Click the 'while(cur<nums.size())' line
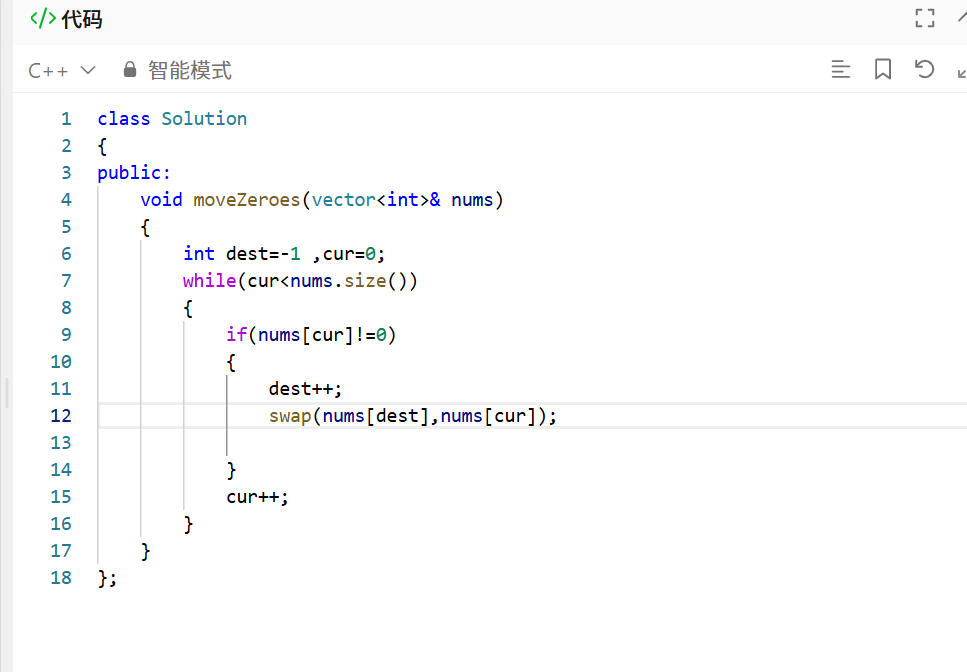The width and height of the screenshot is (967, 672). [x=300, y=281]
